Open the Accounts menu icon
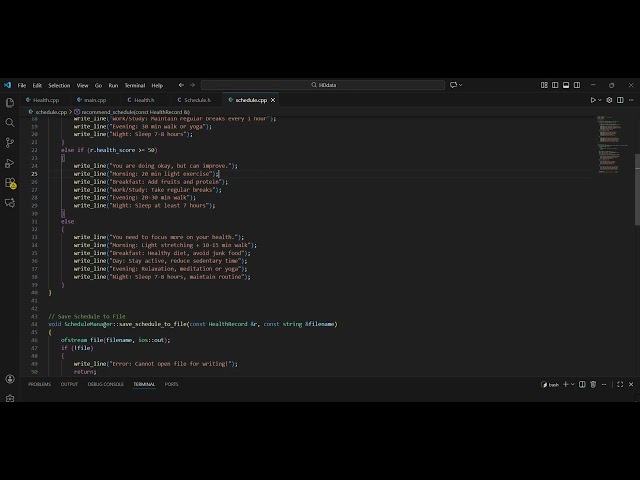640x480 pixels. pyautogui.click(x=10, y=379)
